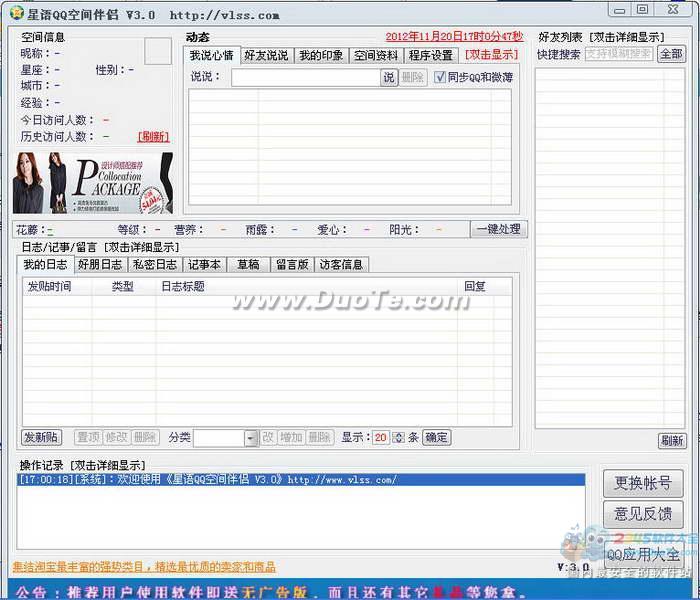Minimize the 星语QQ空间伴侣 window
The image size is (700, 600).
(x=620, y=10)
